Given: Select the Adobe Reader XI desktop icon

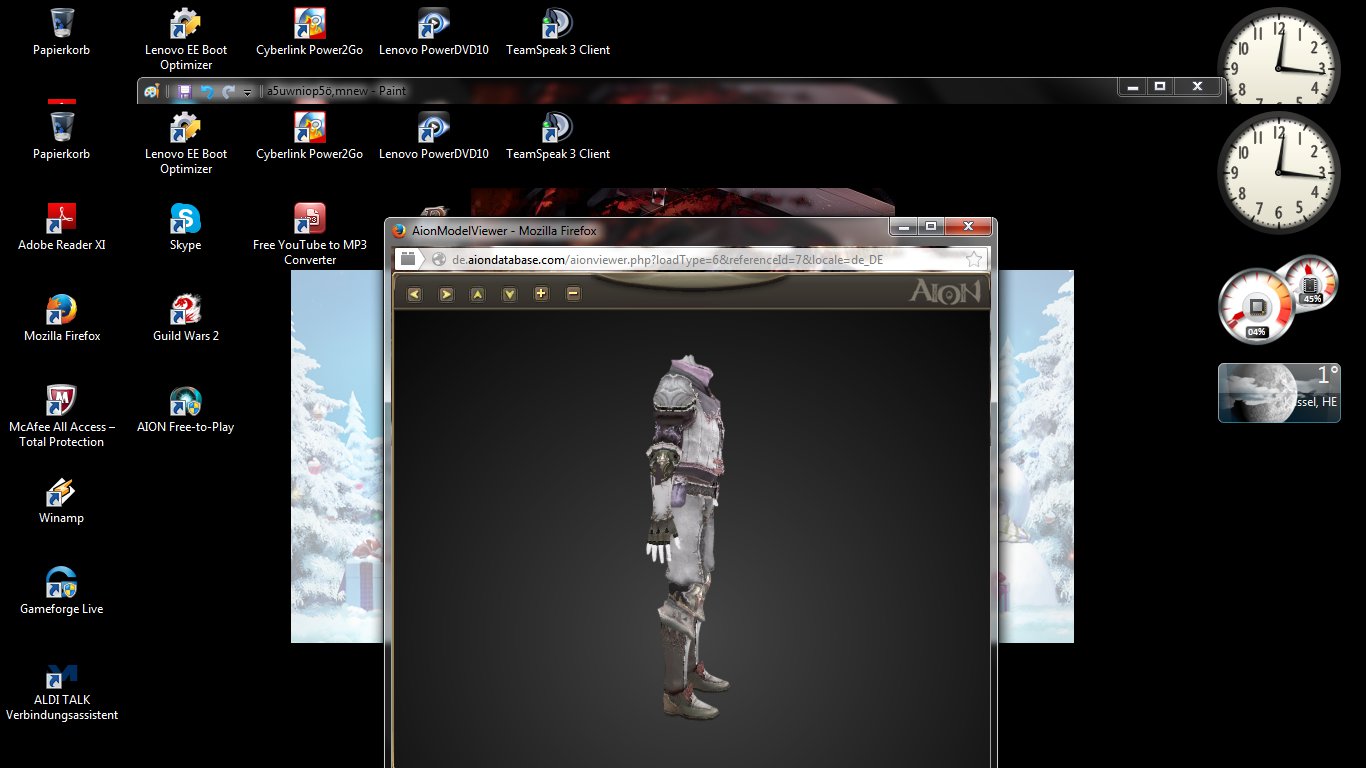Looking at the screenshot, I should pos(62,226).
